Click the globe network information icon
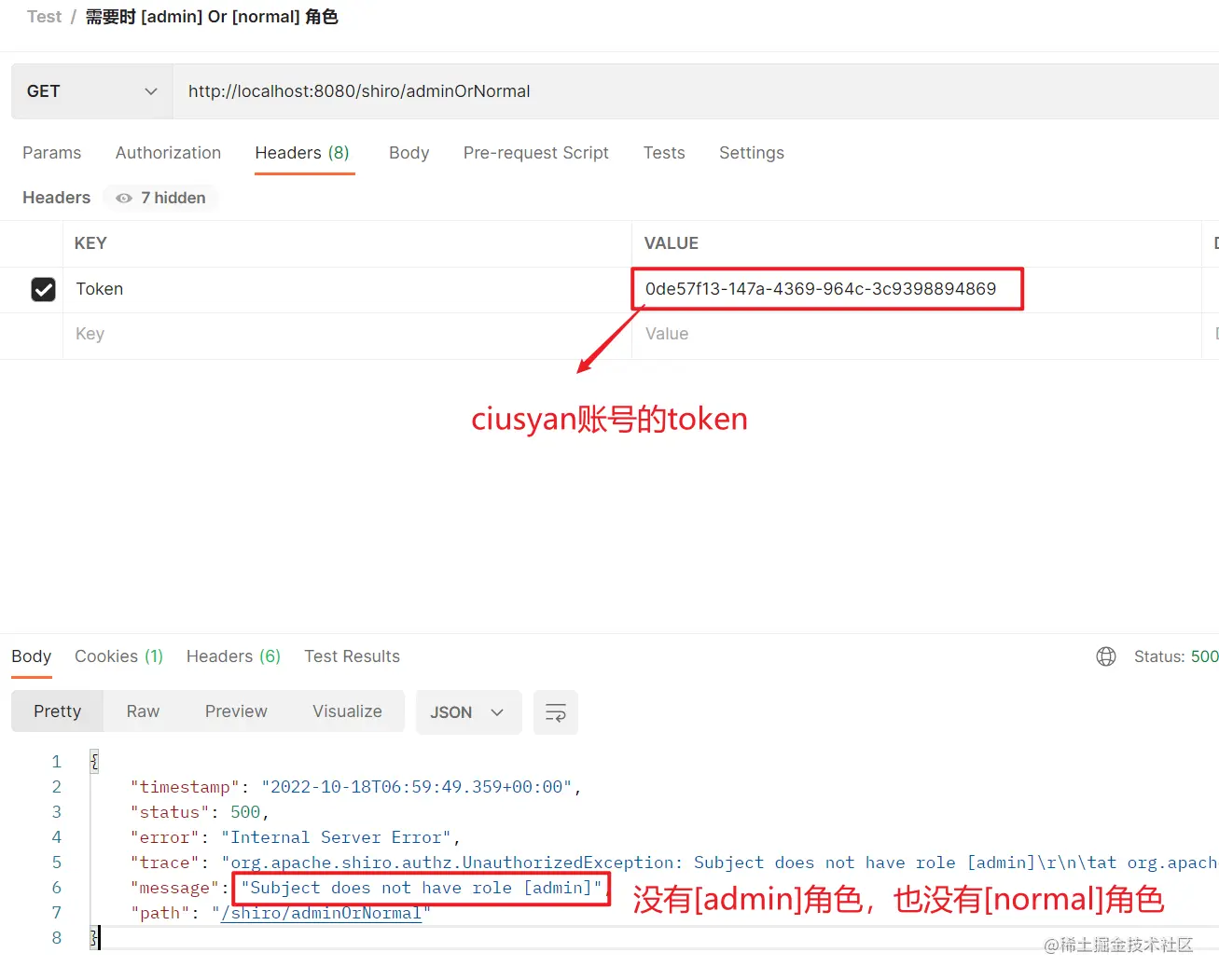Image resolution: width=1219 pixels, height=980 pixels. coord(1106,656)
